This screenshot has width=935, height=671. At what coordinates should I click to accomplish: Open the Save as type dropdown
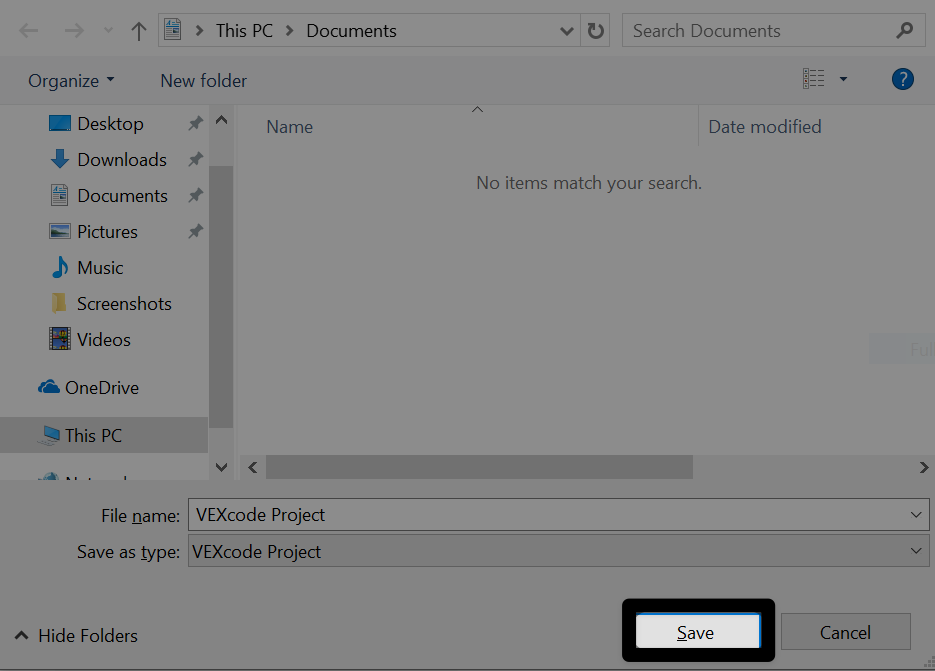point(917,551)
